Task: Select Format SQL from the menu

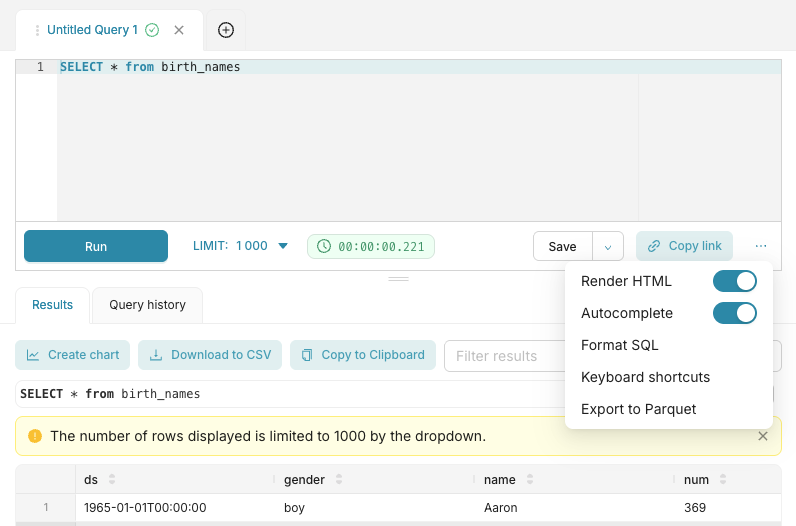Action: pyautogui.click(x=619, y=345)
